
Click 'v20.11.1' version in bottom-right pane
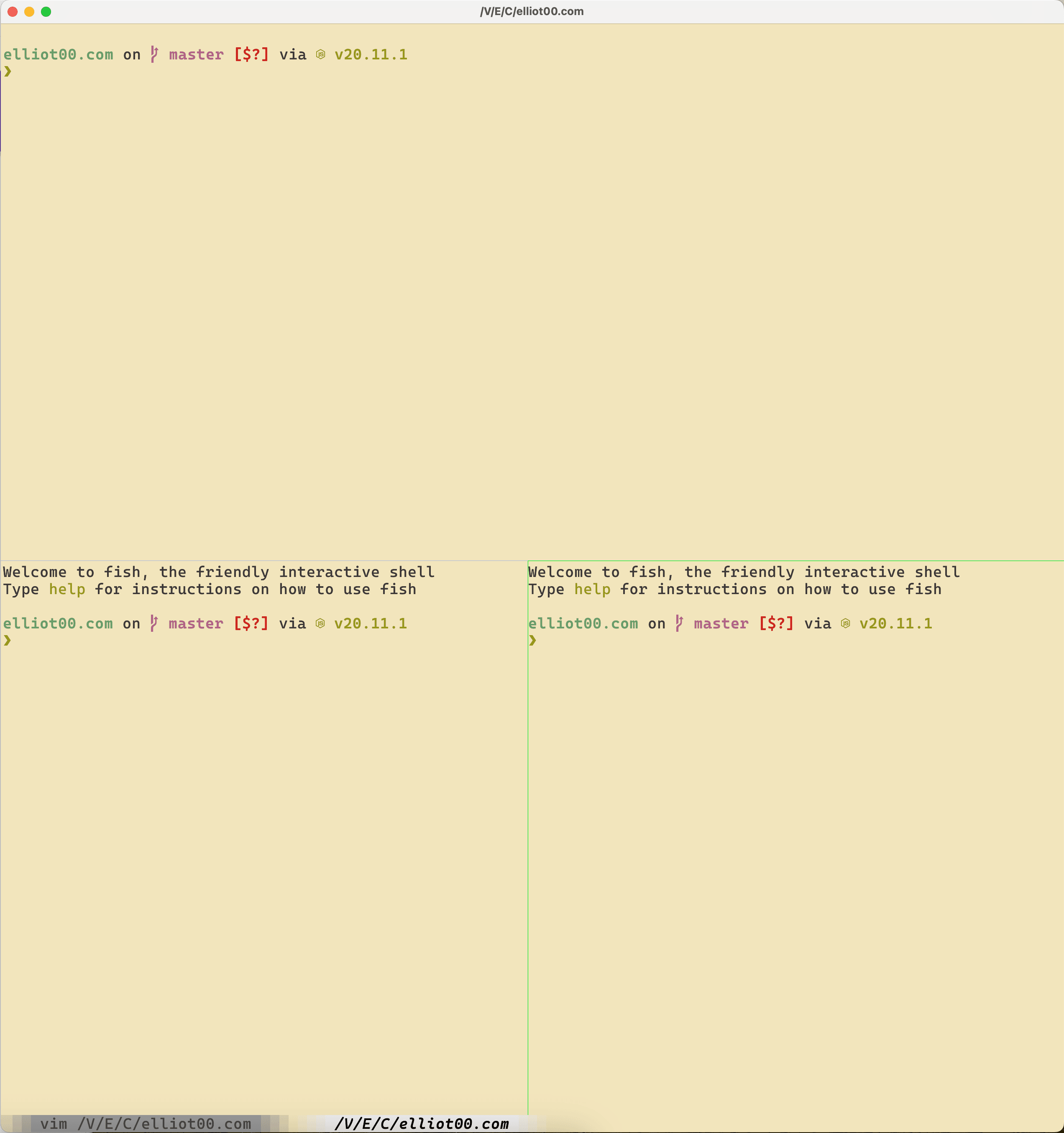[x=895, y=623]
